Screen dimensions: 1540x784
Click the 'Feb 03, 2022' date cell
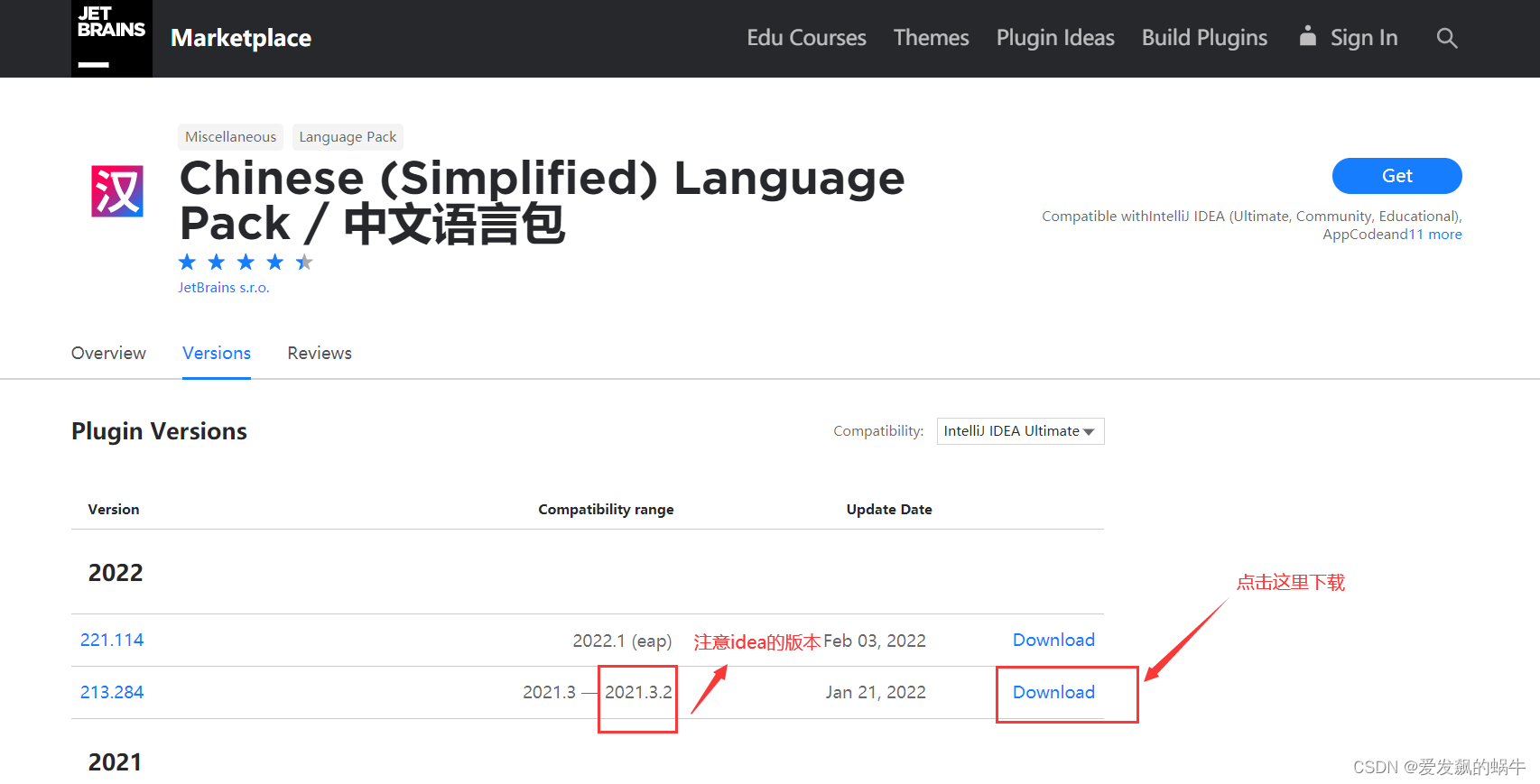tap(875, 641)
